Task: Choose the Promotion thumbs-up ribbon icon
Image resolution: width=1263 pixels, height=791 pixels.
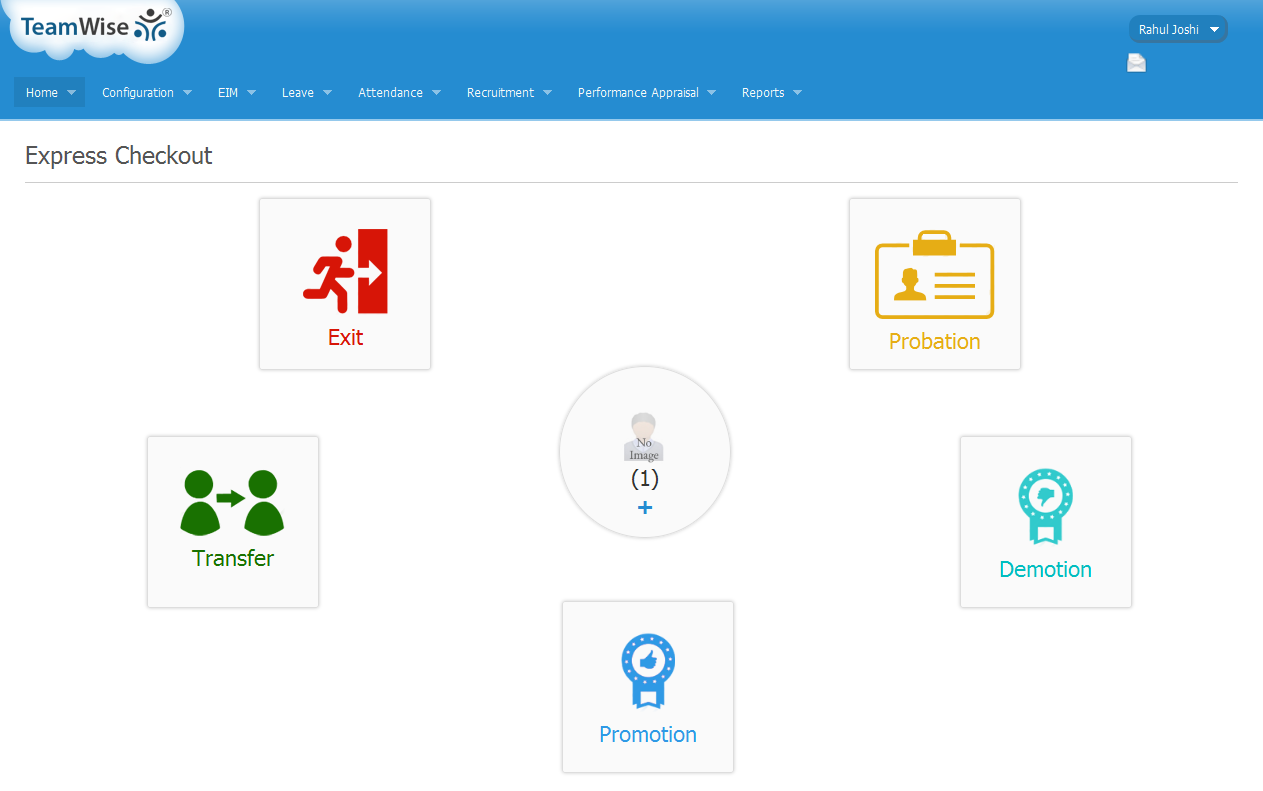Action: [648, 671]
